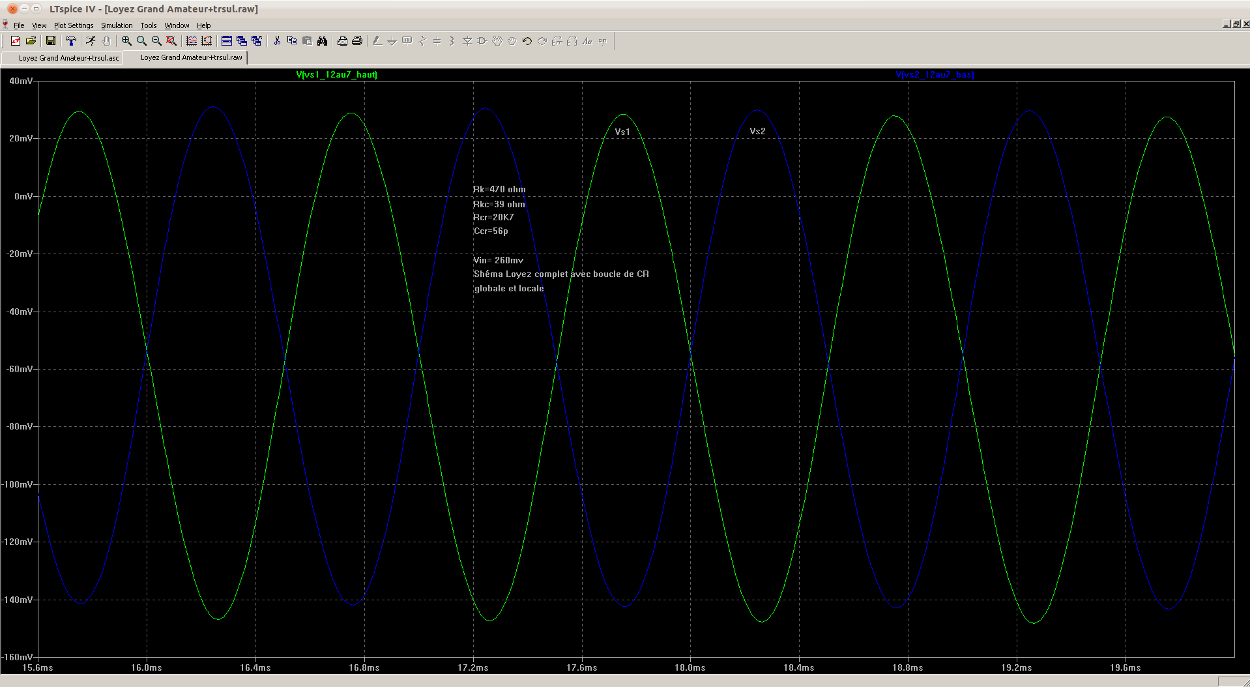Select the Ground symbol tool

pyautogui.click(x=392, y=41)
